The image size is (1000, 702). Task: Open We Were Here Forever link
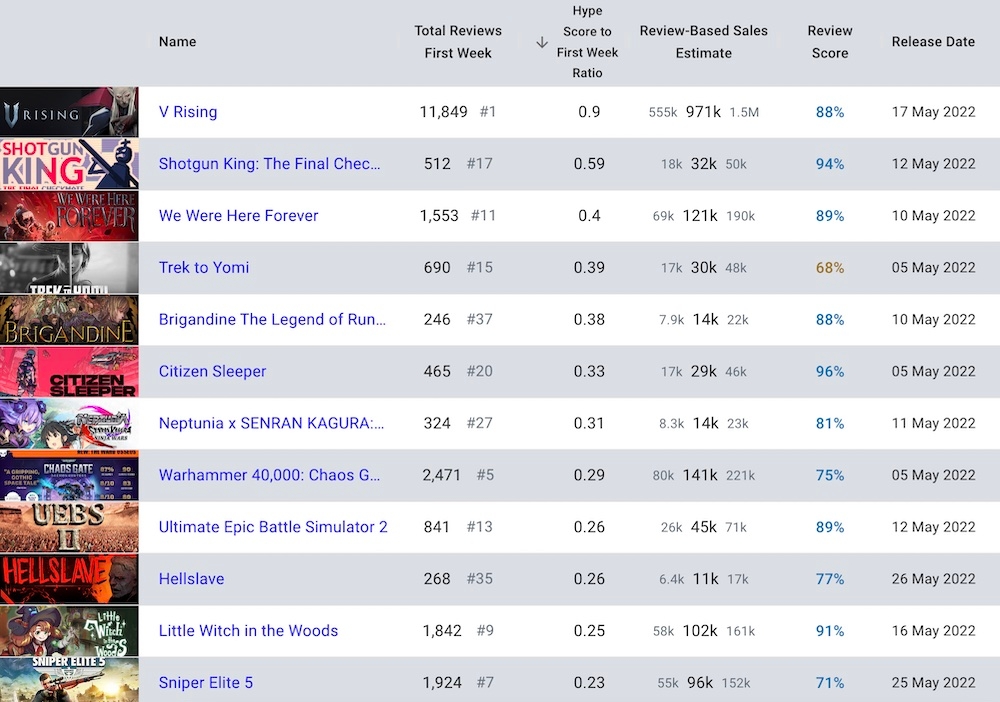click(238, 216)
